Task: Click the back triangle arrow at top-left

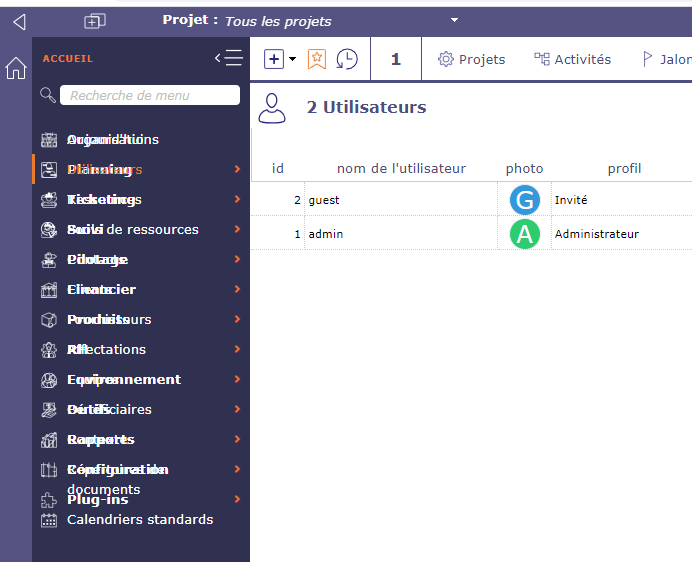Action: pos(18,21)
